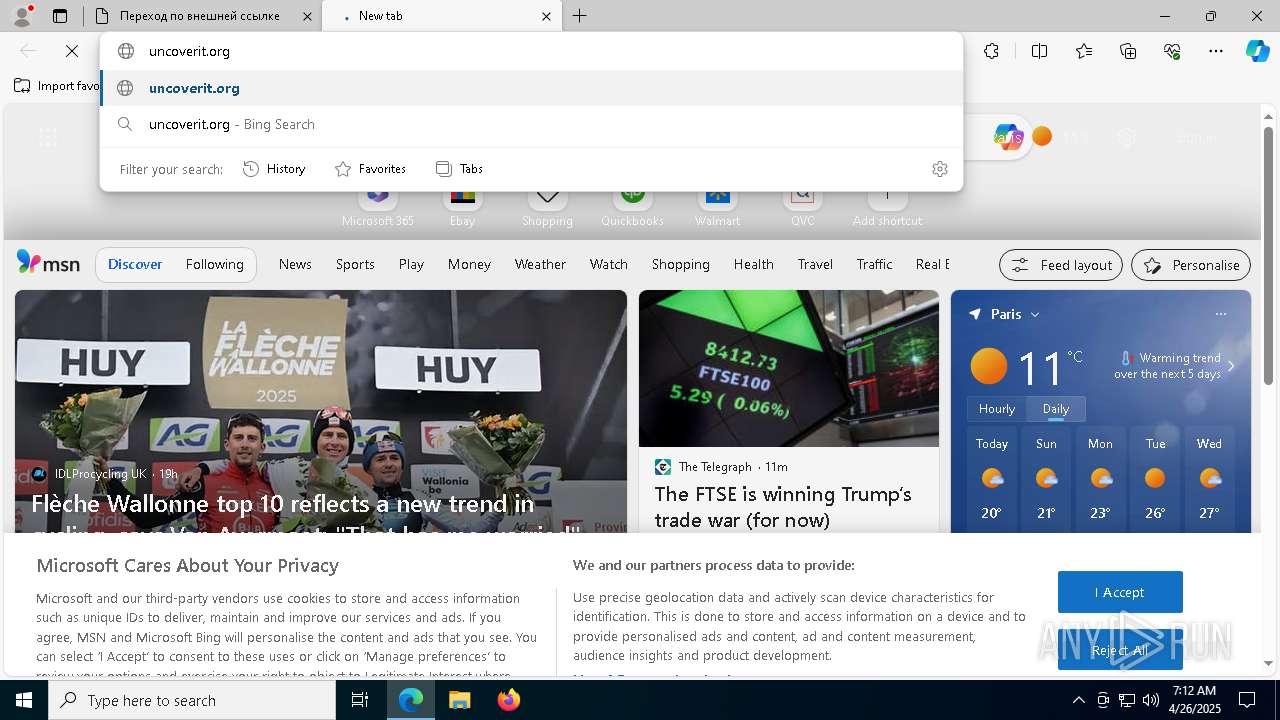Image resolution: width=1280 pixels, height=720 pixels.
Task: Open the notifications center
Action: (1247, 700)
